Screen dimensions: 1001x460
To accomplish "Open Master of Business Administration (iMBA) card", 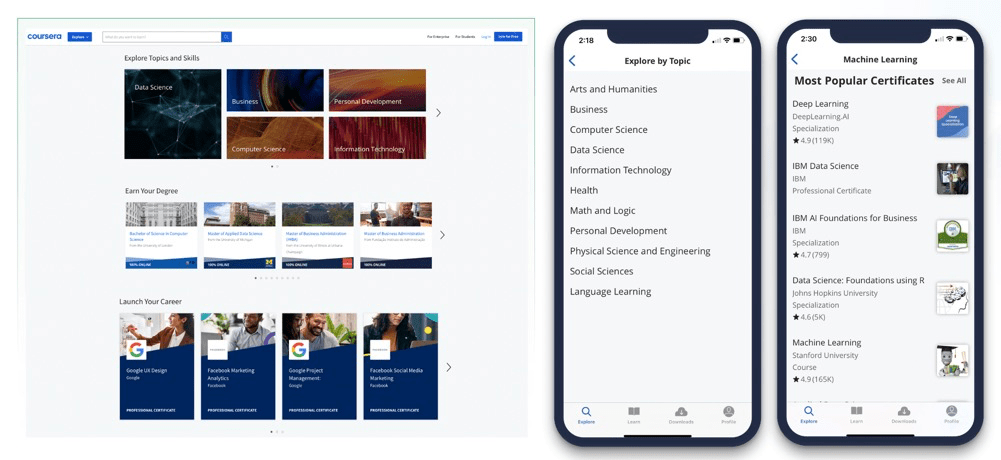I will 318,235.
